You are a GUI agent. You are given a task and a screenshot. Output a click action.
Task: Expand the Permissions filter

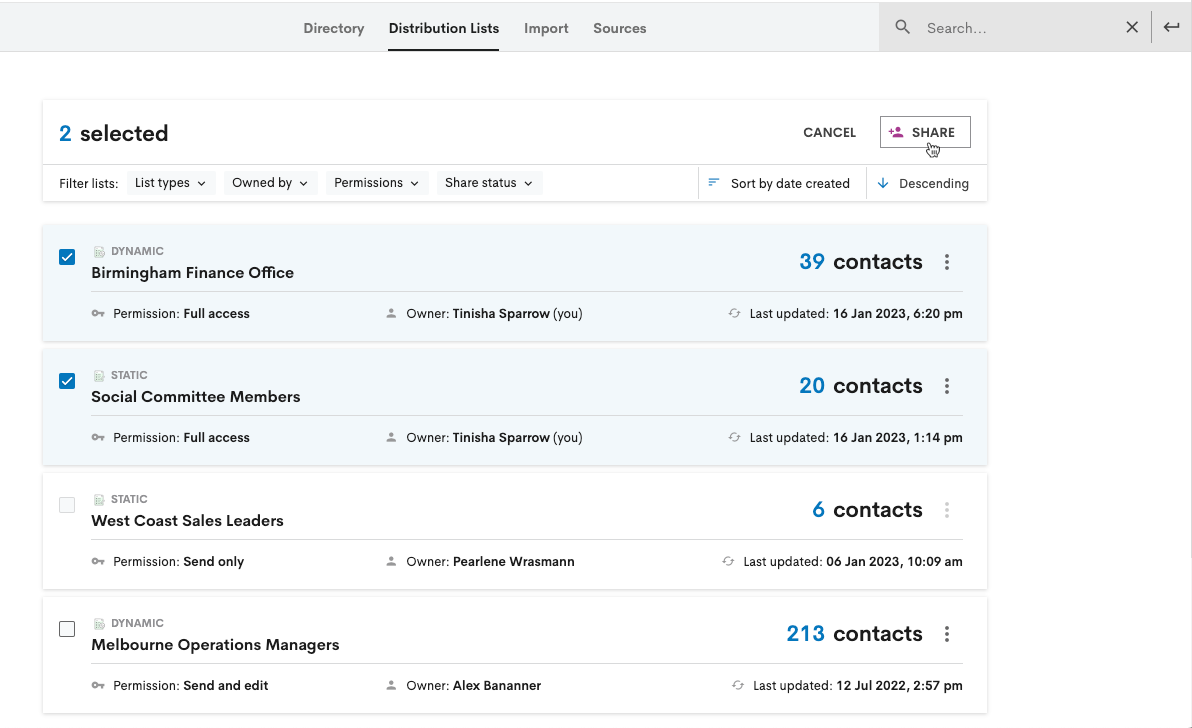pos(376,182)
